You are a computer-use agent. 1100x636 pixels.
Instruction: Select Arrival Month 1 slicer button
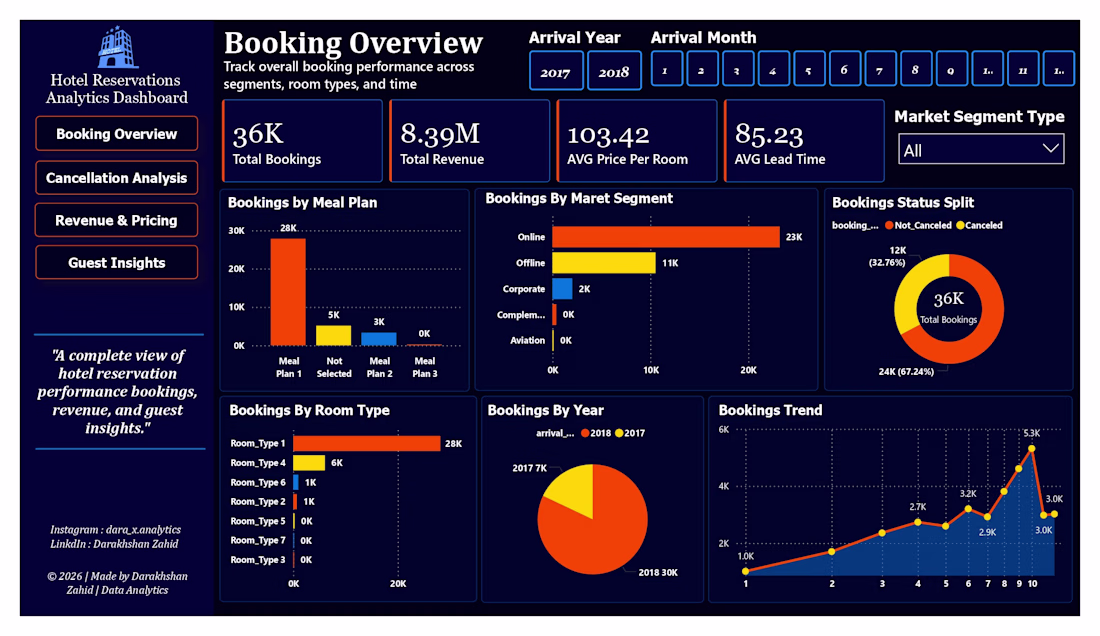pyautogui.click(x=666, y=69)
